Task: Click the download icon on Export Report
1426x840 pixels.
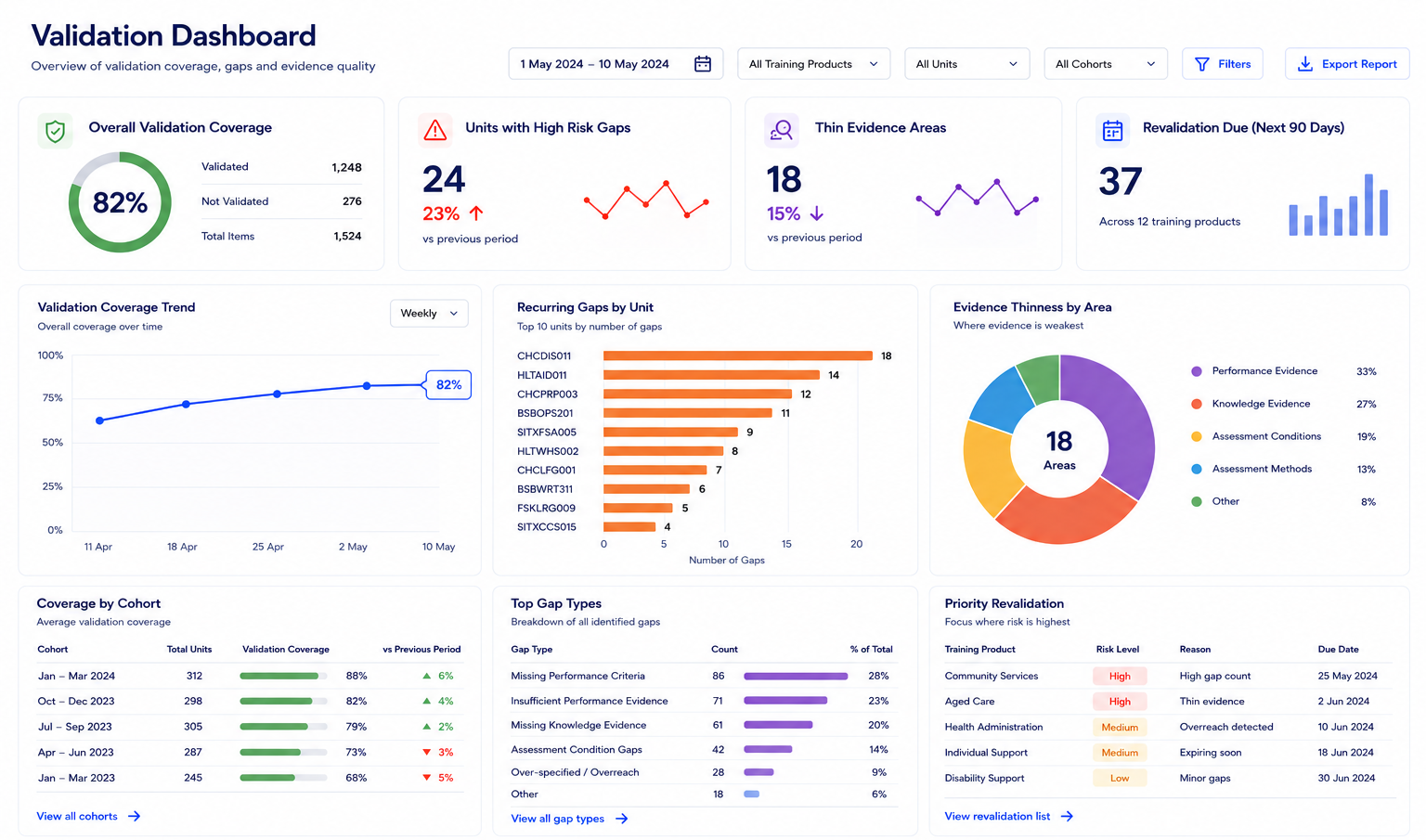Action: coord(1304,64)
